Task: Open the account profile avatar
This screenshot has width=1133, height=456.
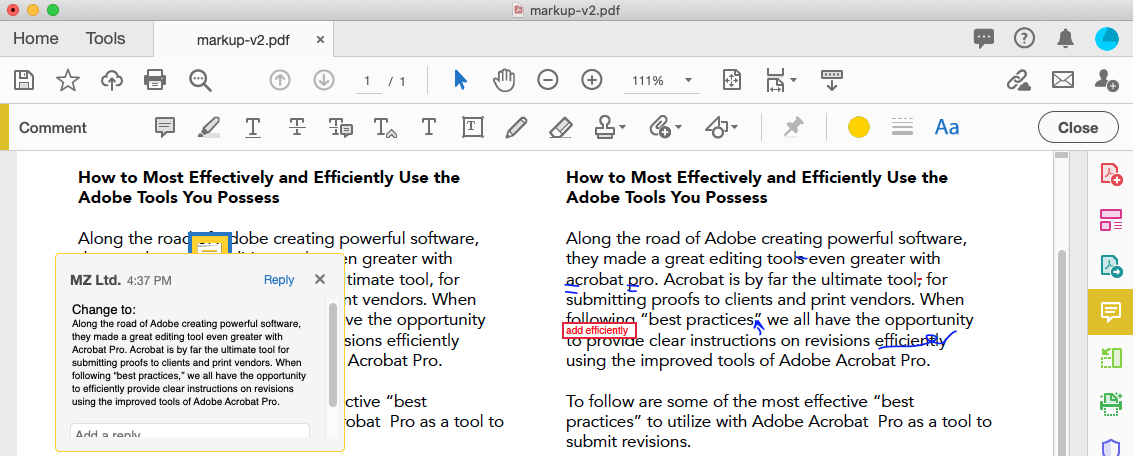Action: pos(1106,39)
